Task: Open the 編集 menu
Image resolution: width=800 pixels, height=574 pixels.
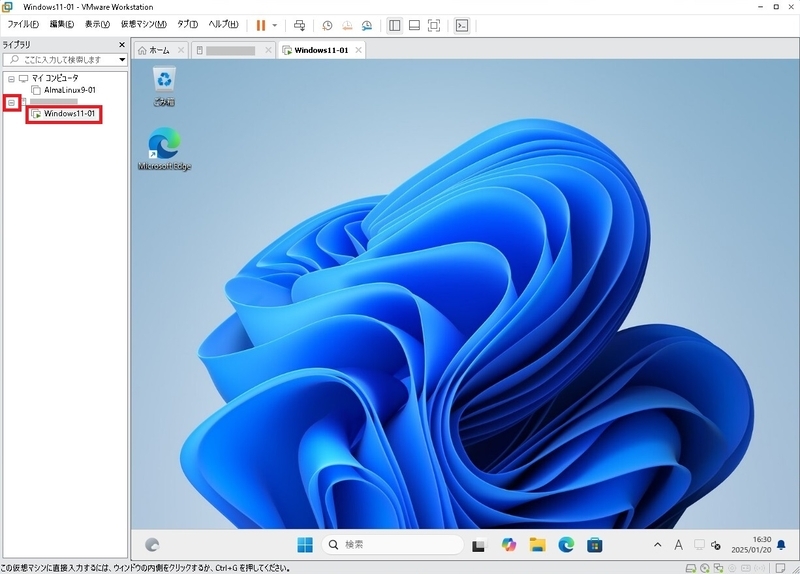Action: [62, 24]
